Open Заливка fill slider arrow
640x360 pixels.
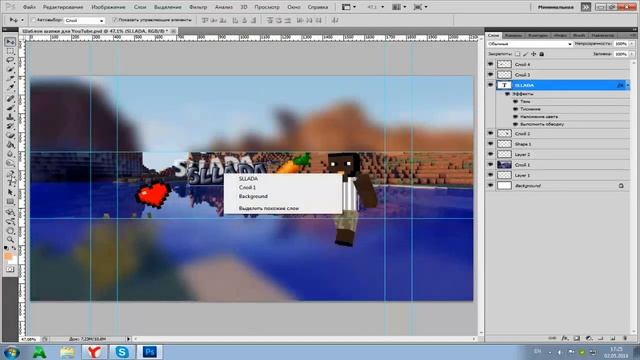pyautogui.click(x=632, y=54)
